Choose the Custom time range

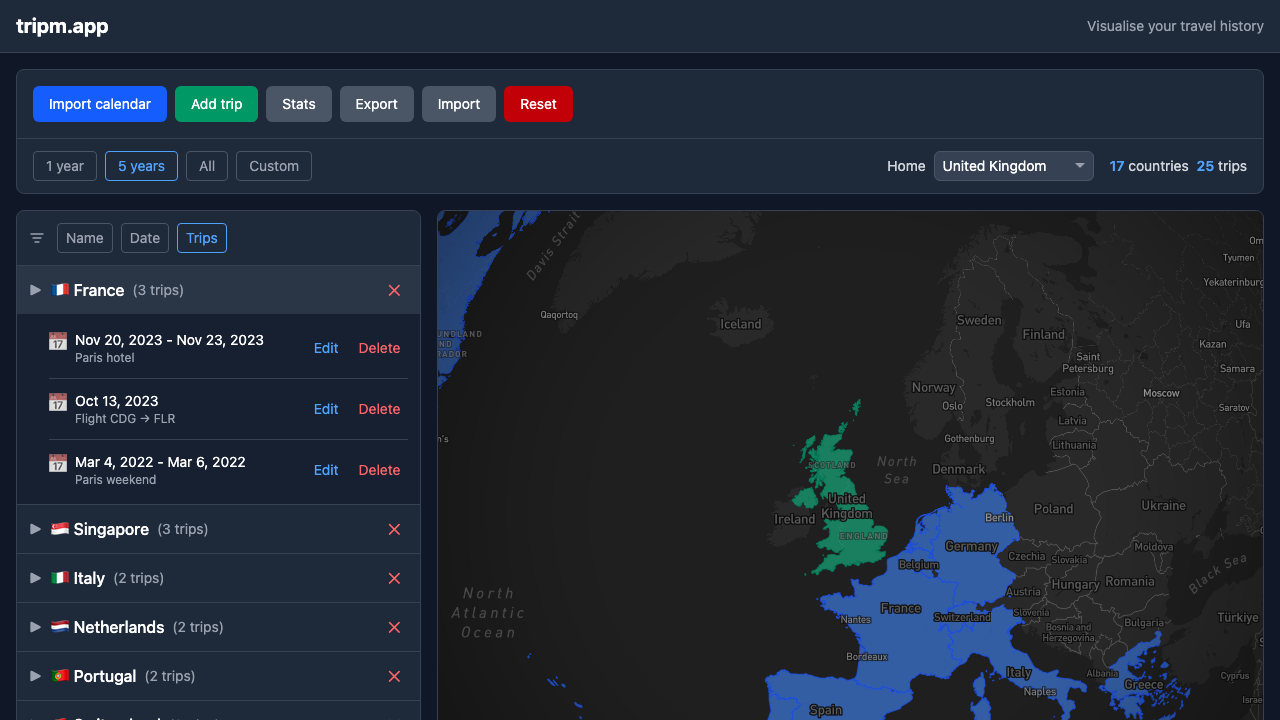point(274,166)
